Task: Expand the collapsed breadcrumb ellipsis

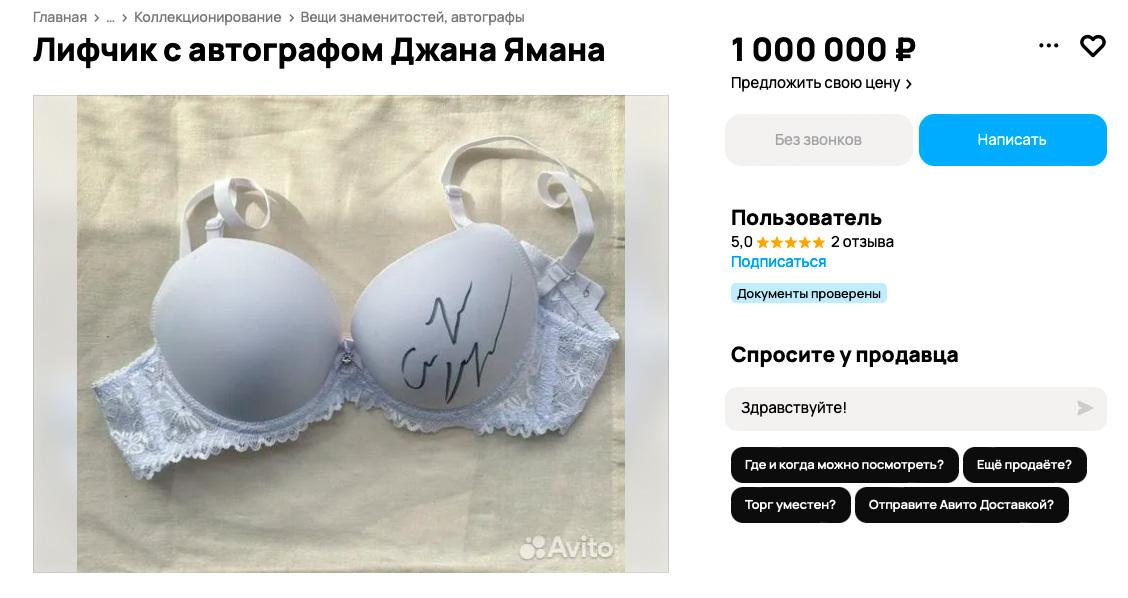Action: point(110,17)
